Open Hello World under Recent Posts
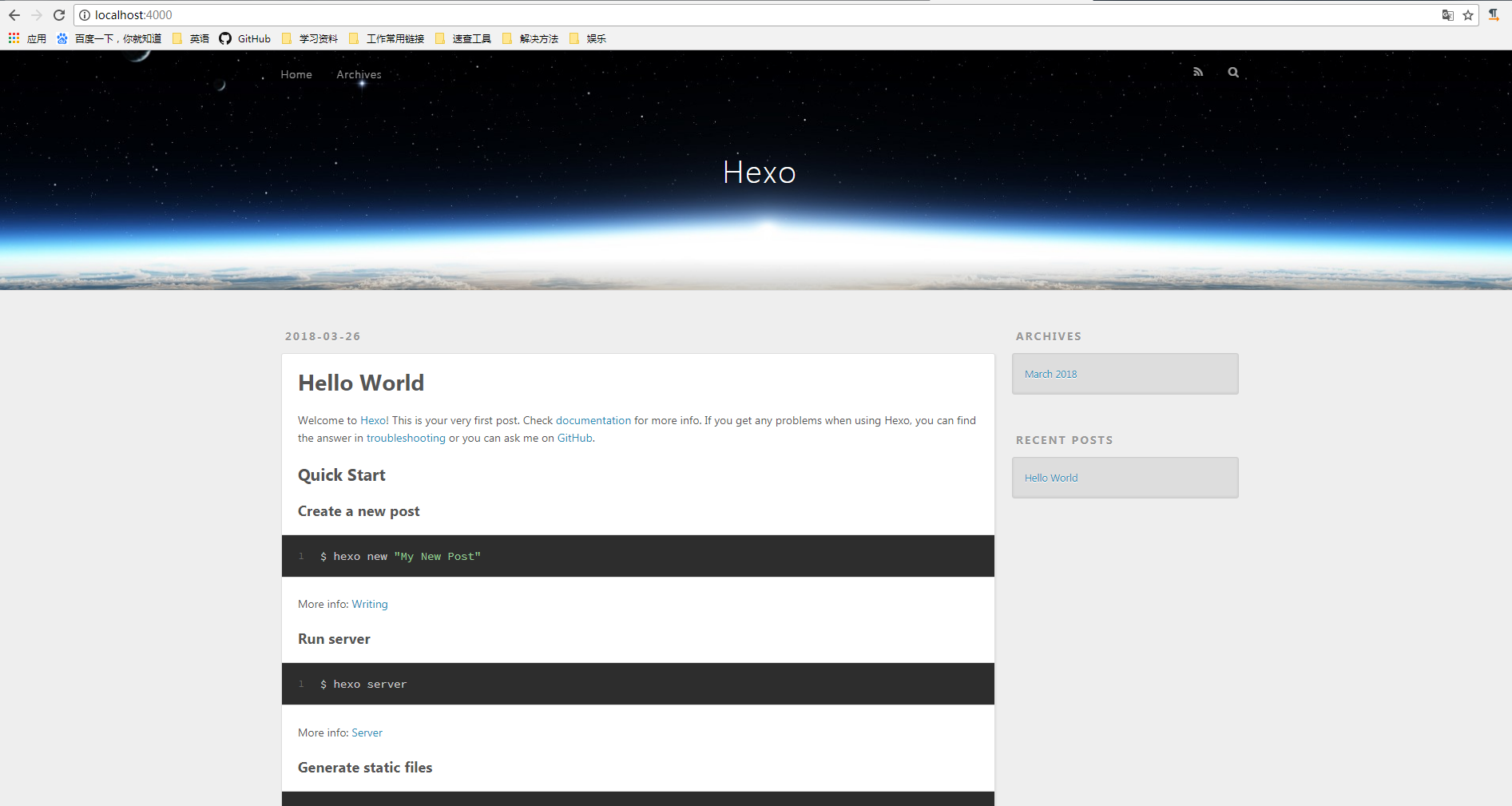1512x806 pixels. pyautogui.click(x=1051, y=478)
